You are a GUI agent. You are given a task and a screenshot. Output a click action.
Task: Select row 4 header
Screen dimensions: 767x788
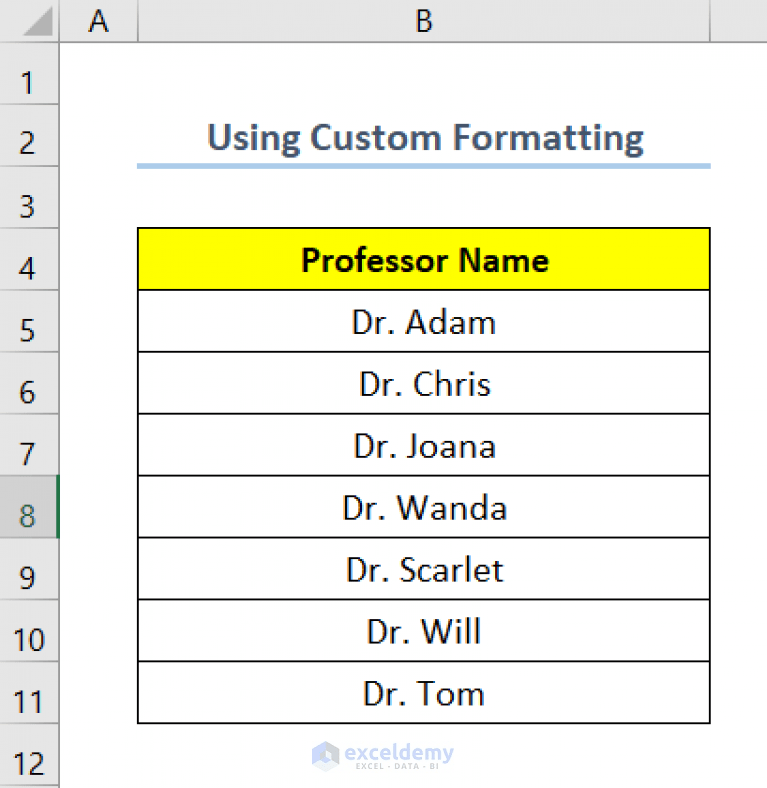[29, 259]
